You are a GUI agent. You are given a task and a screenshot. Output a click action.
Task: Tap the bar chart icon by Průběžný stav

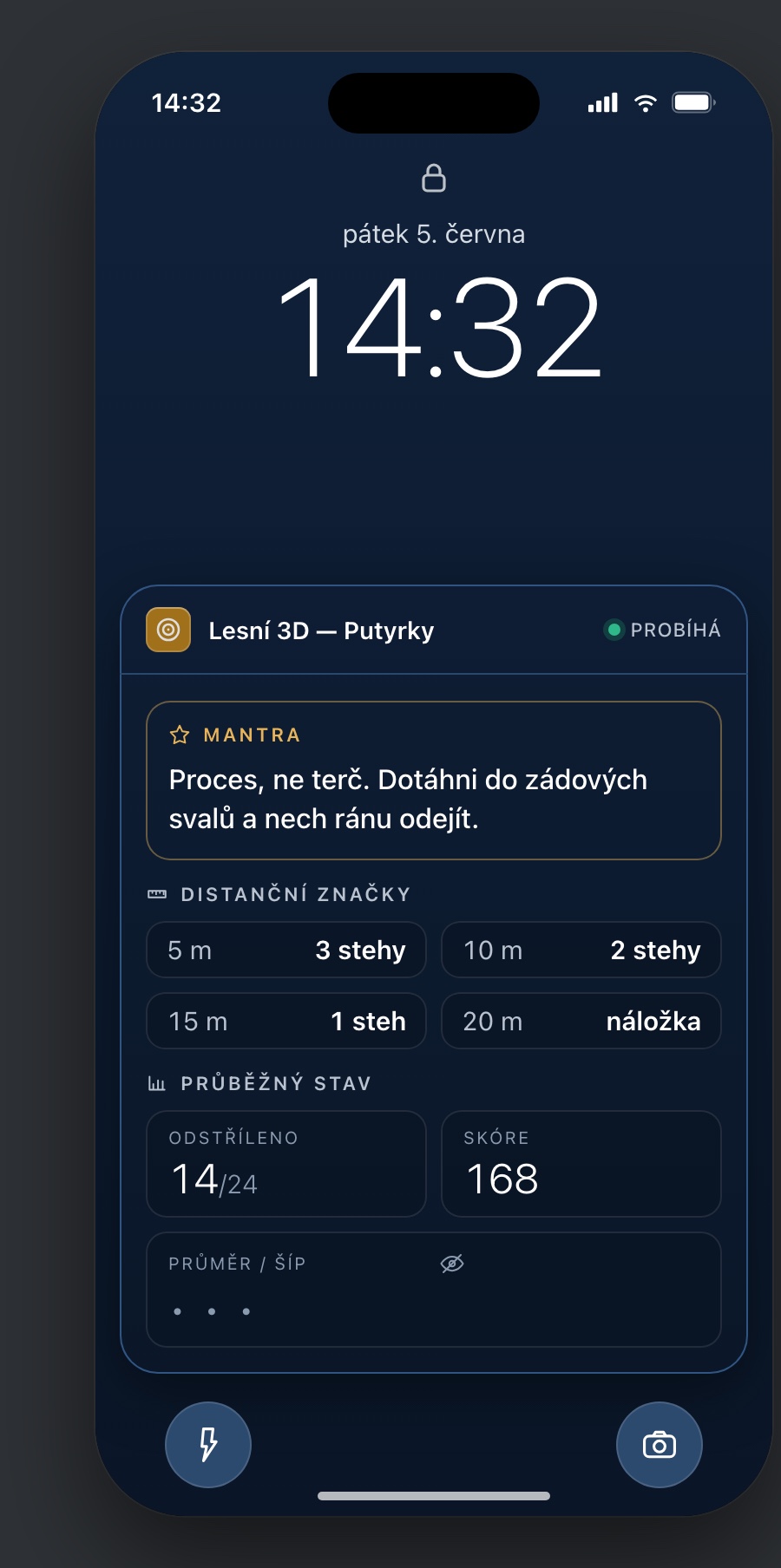tap(157, 1083)
